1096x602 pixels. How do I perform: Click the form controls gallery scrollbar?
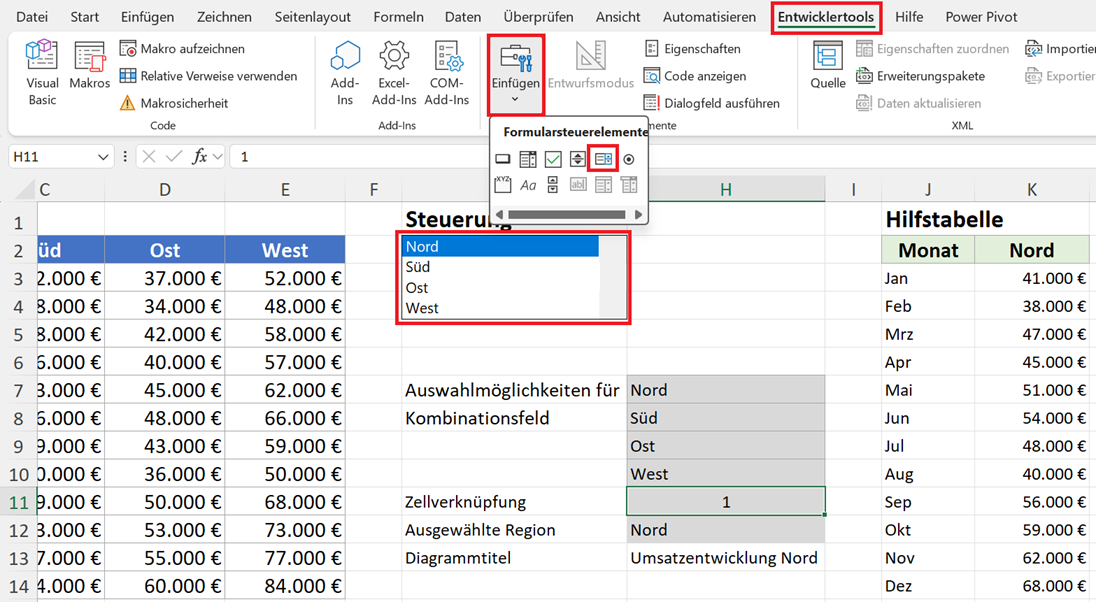[568, 215]
